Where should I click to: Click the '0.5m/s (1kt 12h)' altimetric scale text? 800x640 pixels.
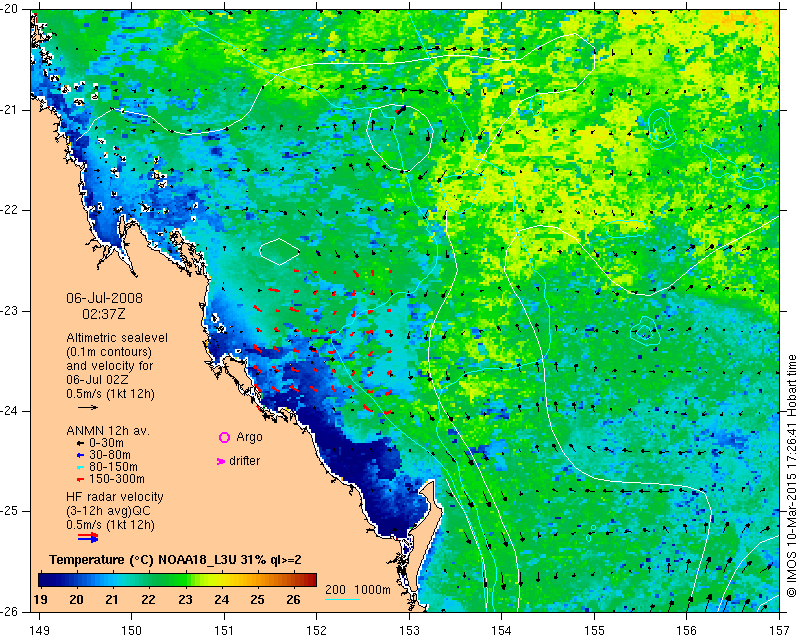coord(110,393)
